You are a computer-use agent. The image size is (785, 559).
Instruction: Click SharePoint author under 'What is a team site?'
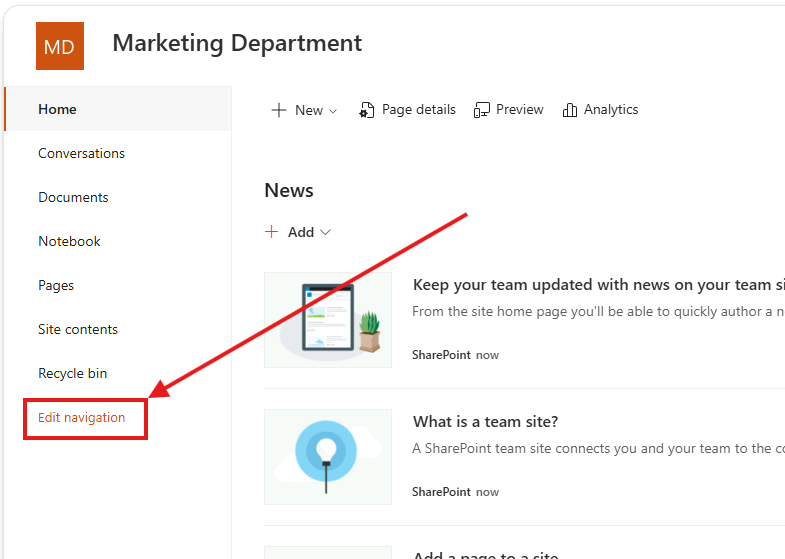[441, 492]
